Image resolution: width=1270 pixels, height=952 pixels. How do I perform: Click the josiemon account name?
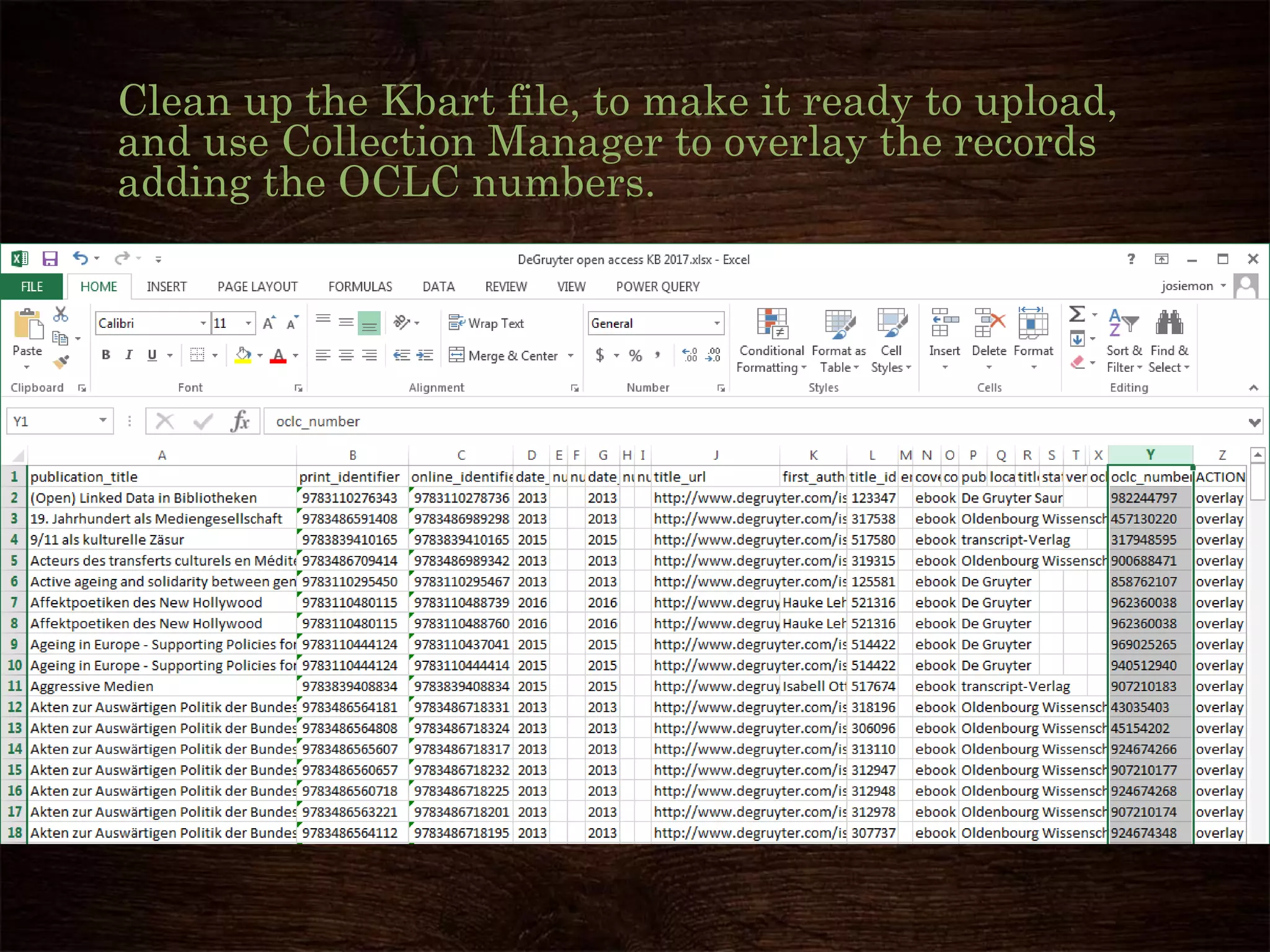(x=1187, y=286)
